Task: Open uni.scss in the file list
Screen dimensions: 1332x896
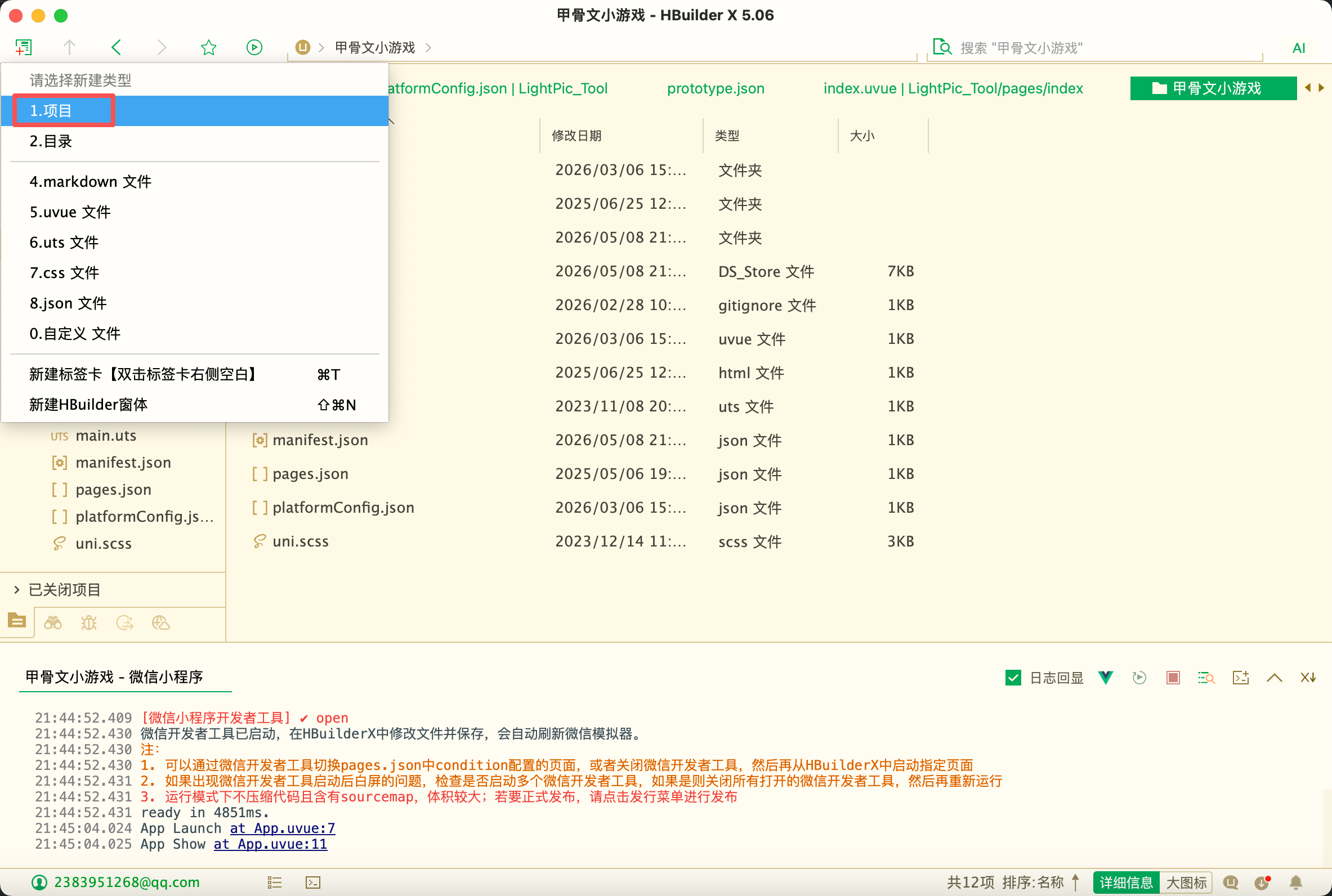Action: [301, 541]
